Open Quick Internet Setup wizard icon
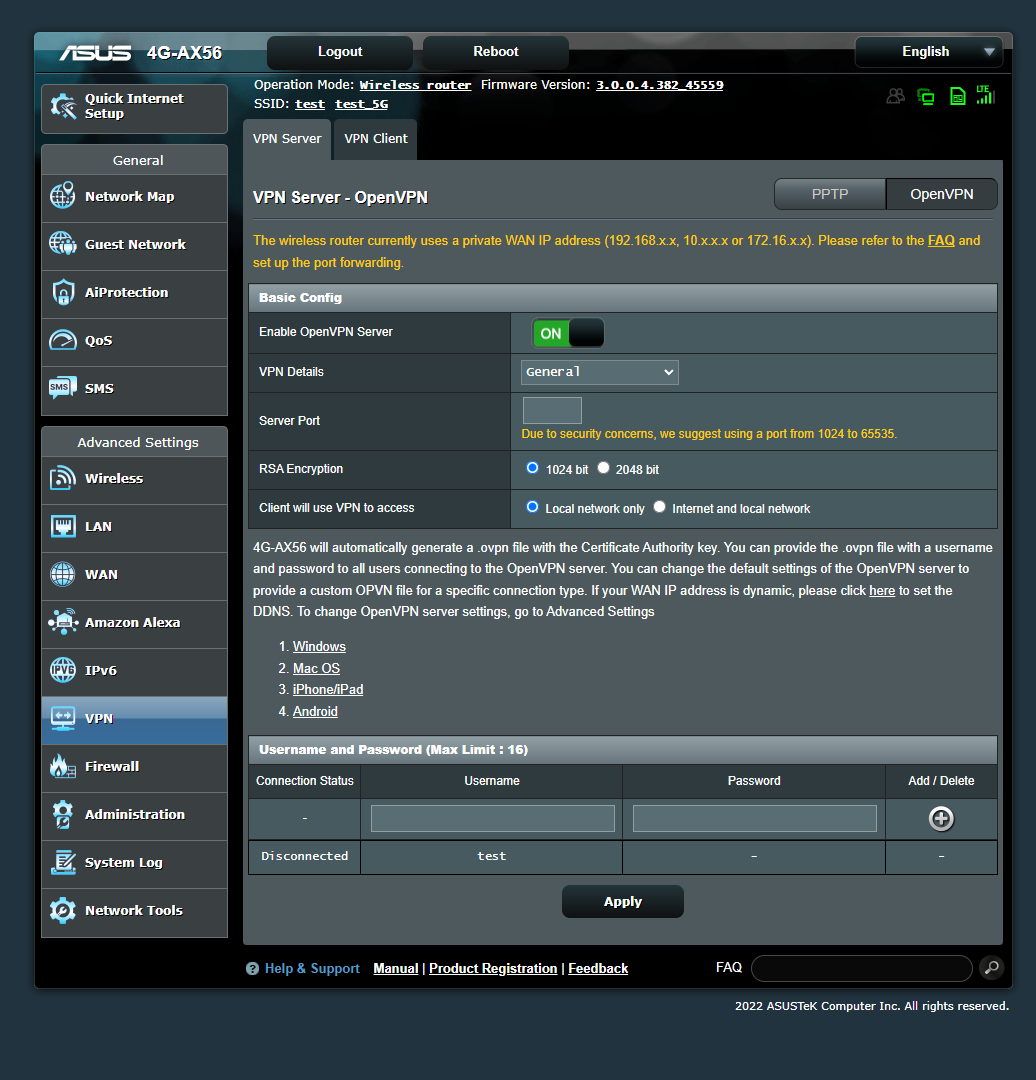1036x1080 pixels. click(63, 106)
